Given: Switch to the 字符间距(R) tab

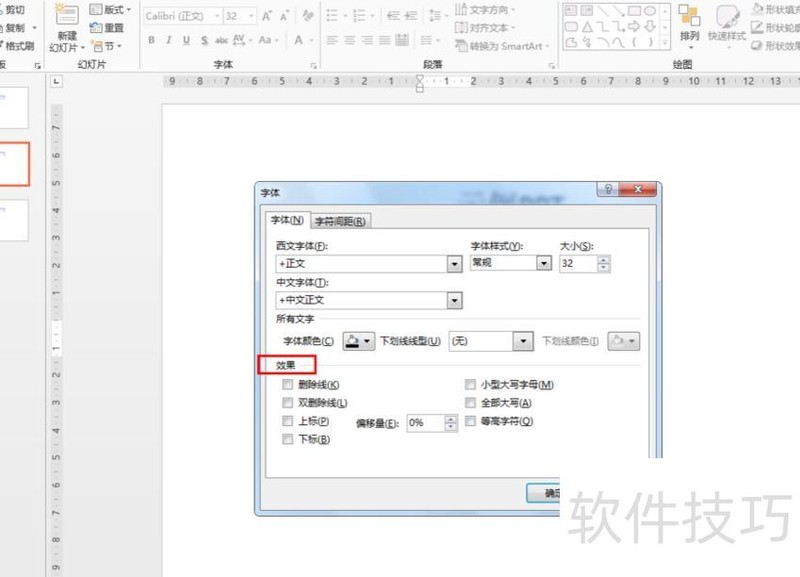Looking at the screenshot, I should (340, 221).
